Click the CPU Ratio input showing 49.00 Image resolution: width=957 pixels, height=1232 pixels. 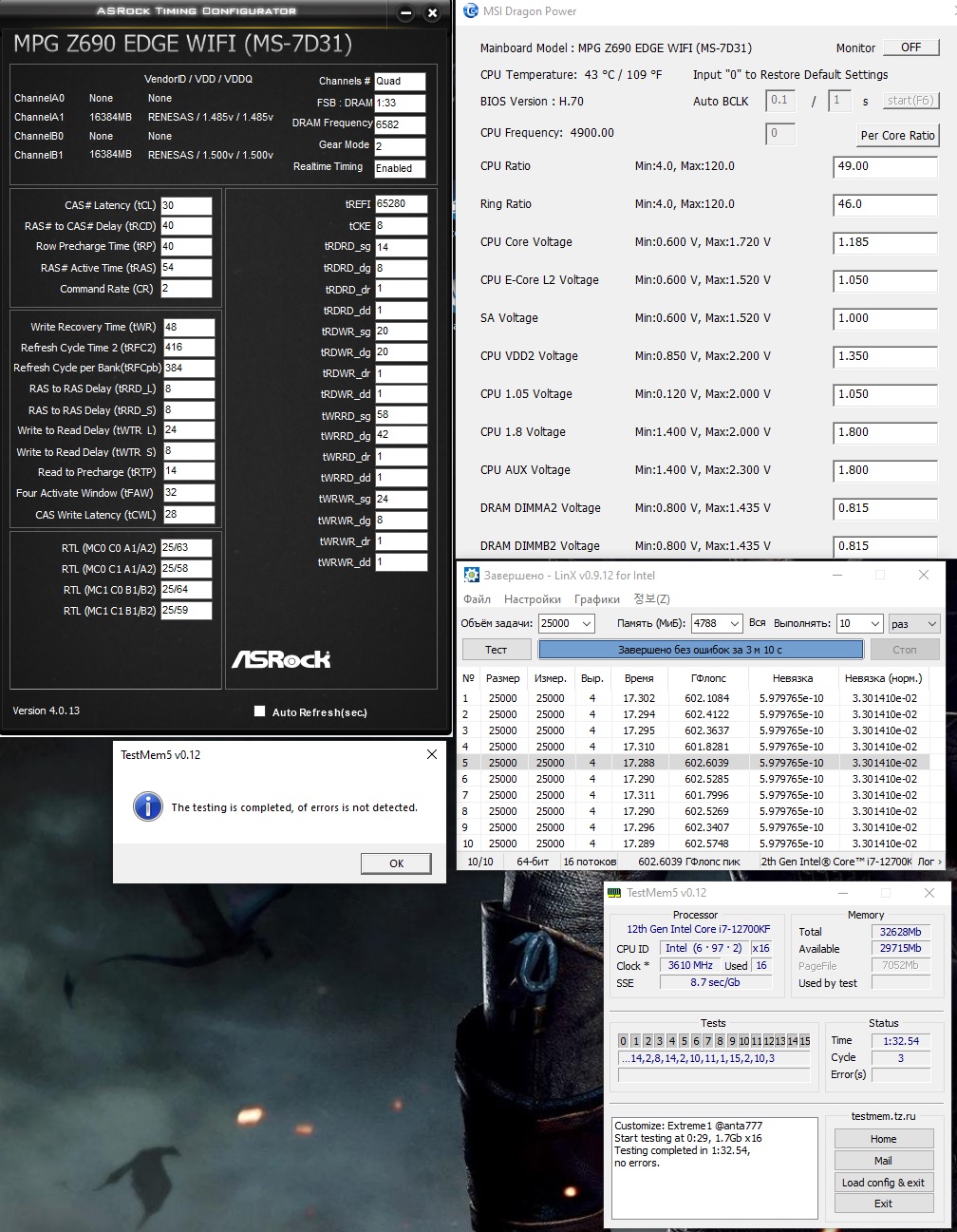pyautogui.click(x=885, y=166)
